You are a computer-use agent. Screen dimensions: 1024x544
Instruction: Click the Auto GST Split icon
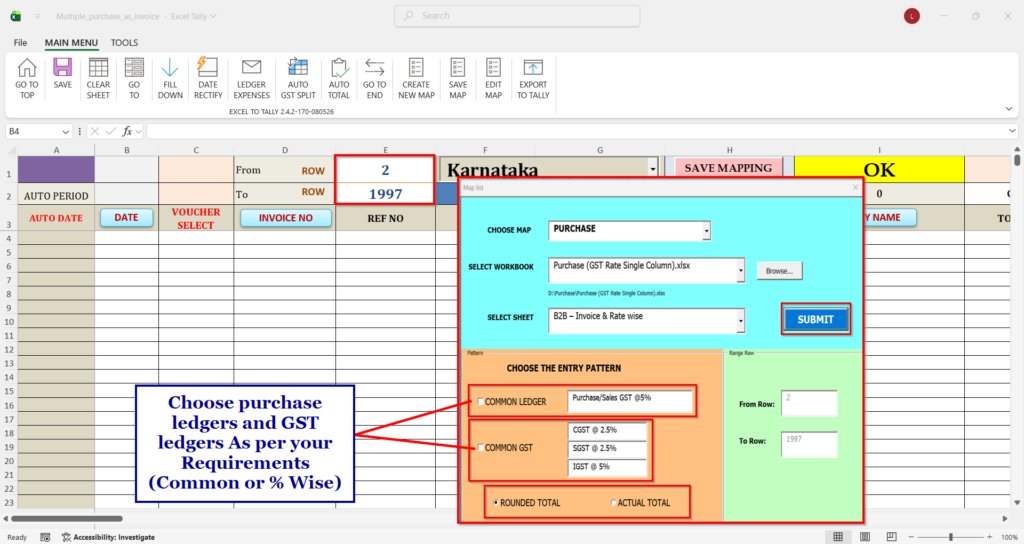298,68
